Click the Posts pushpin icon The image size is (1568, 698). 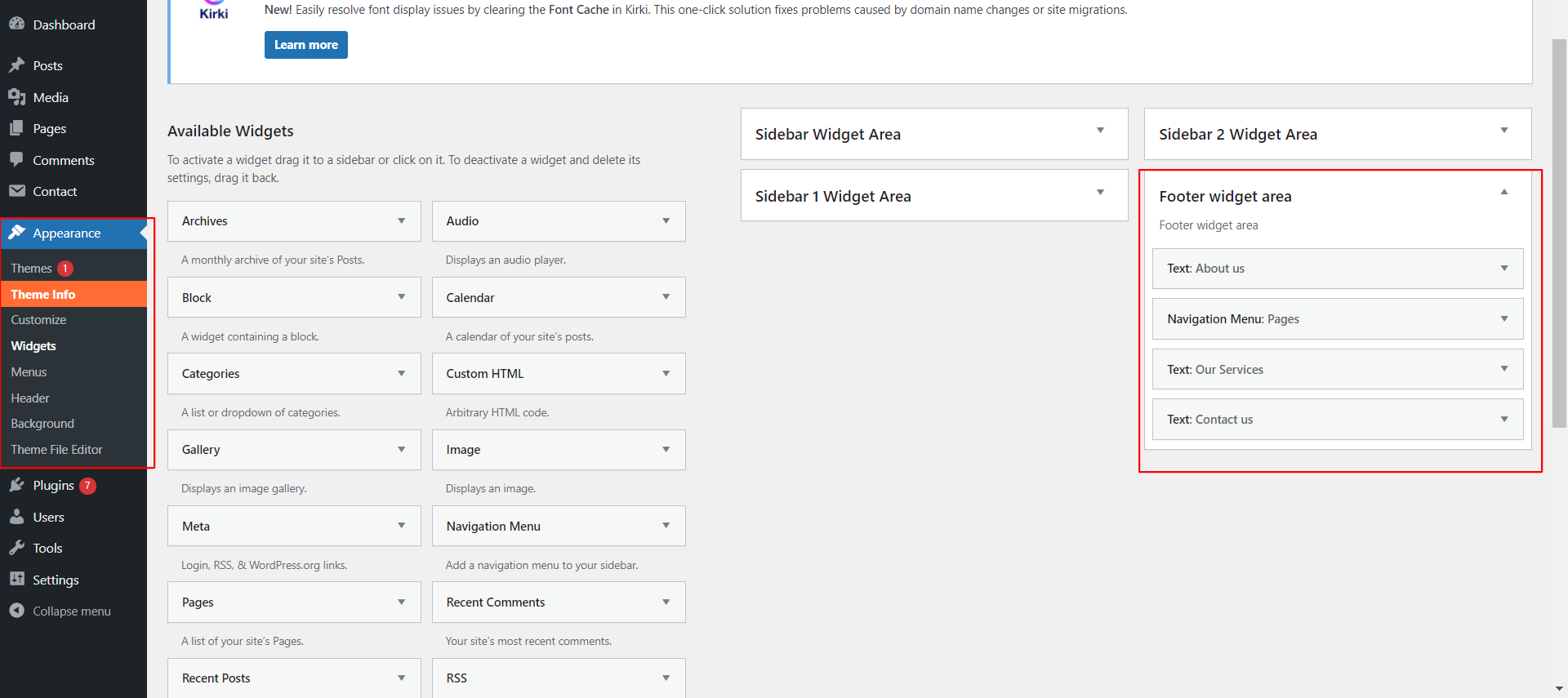pyautogui.click(x=16, y=65)
